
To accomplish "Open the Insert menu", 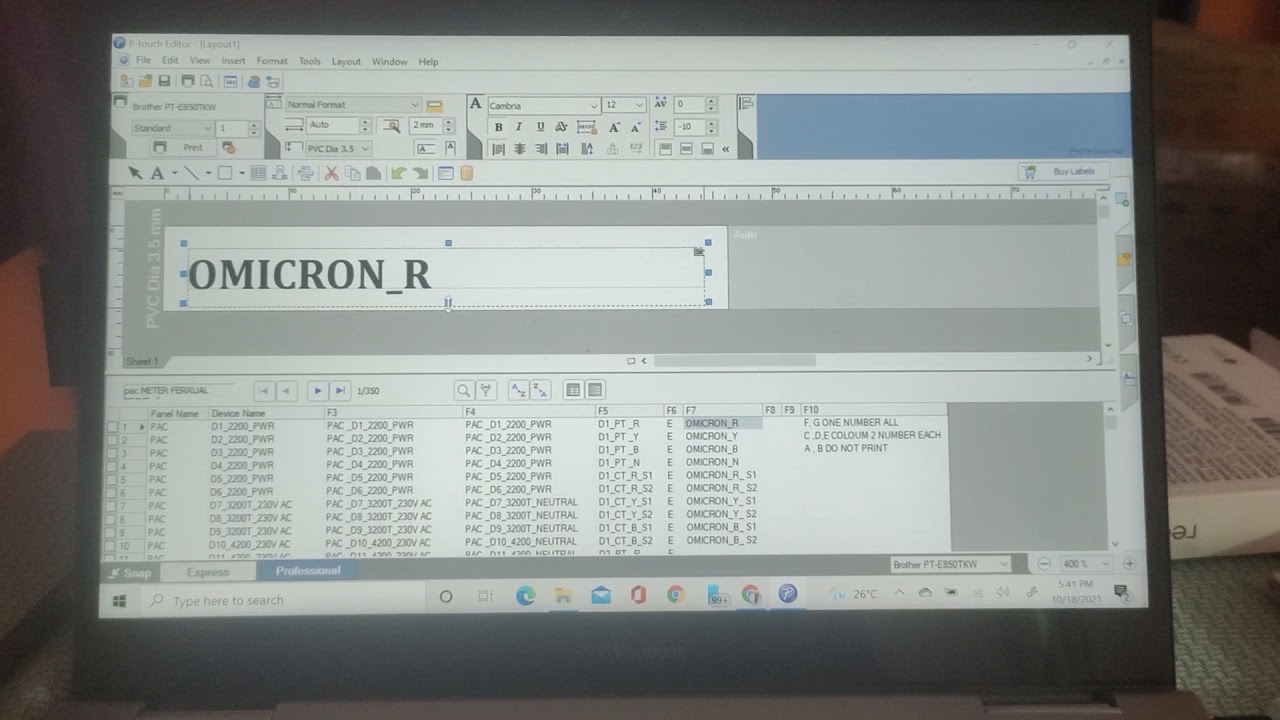I will [x=233, y=61].
